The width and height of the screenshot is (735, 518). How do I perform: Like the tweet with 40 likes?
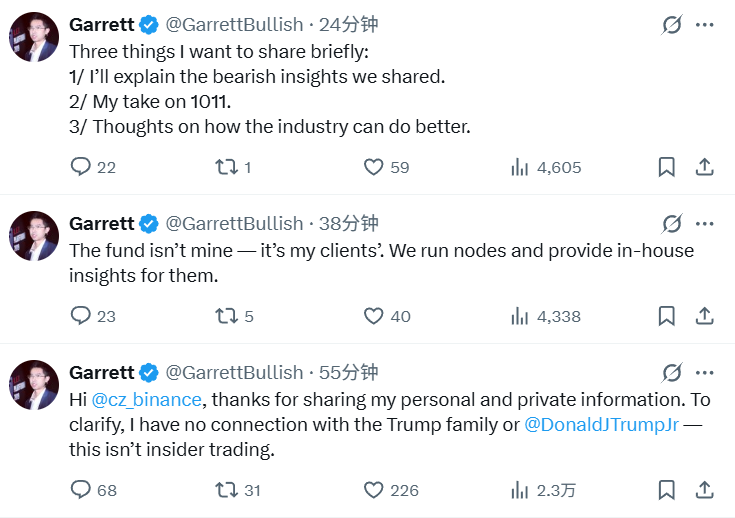click(x=373, y=316)
